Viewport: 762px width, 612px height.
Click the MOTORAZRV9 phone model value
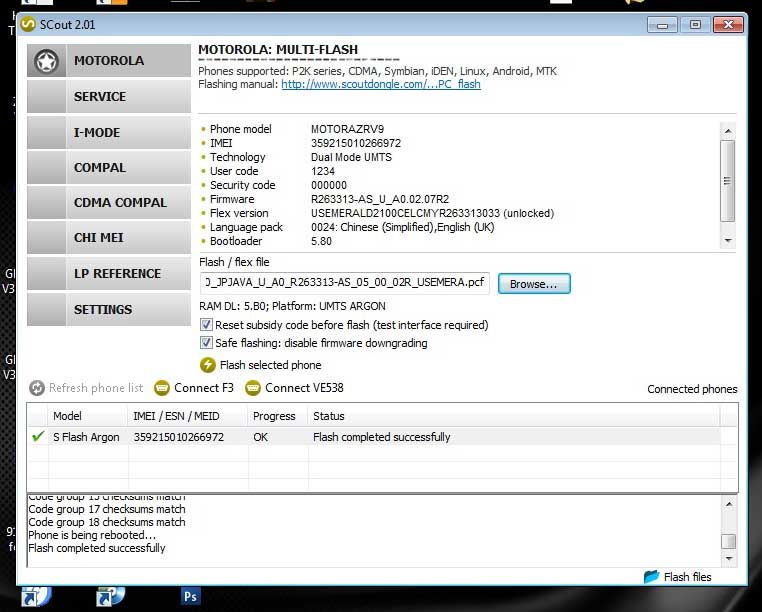(347, 129)
